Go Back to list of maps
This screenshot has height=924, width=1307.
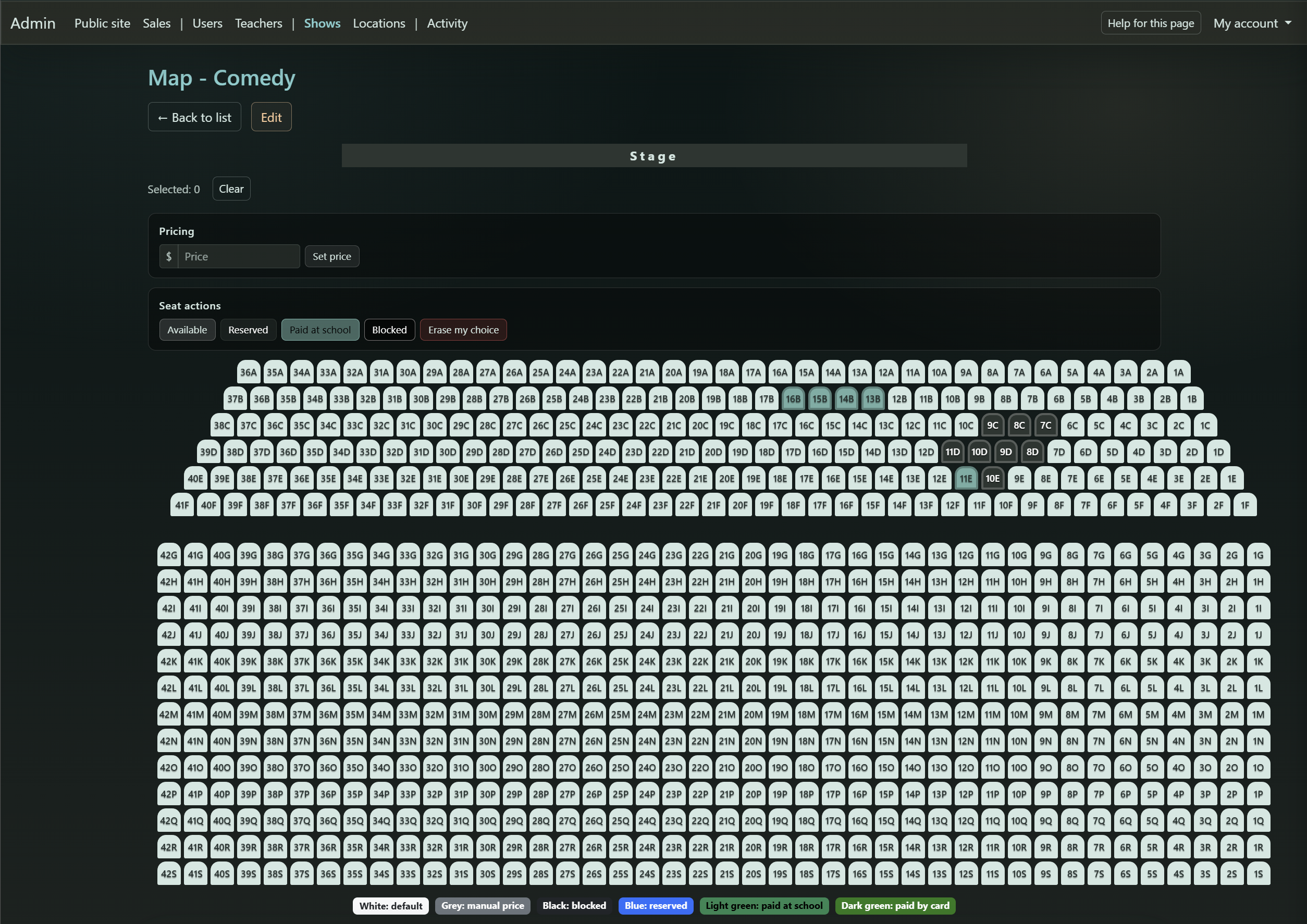pyautogui.click(x=194, y=117)
